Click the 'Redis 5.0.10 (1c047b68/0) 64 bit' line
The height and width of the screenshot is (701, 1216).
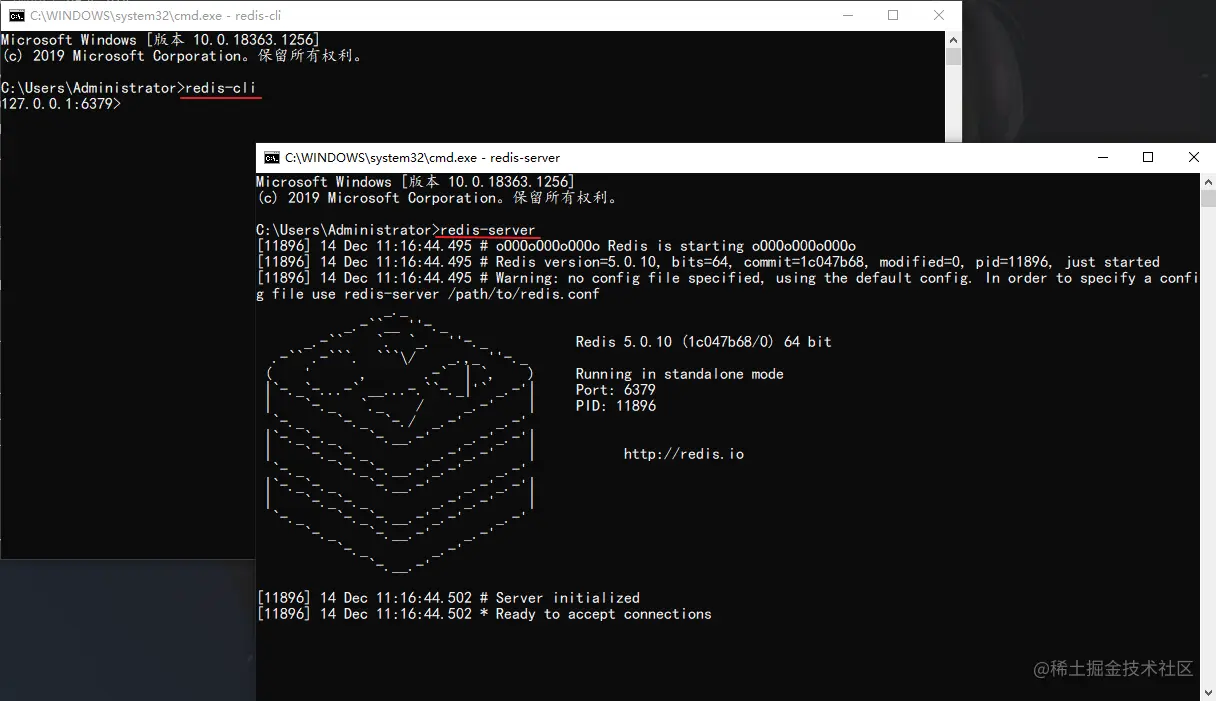[x=704, y=342]
